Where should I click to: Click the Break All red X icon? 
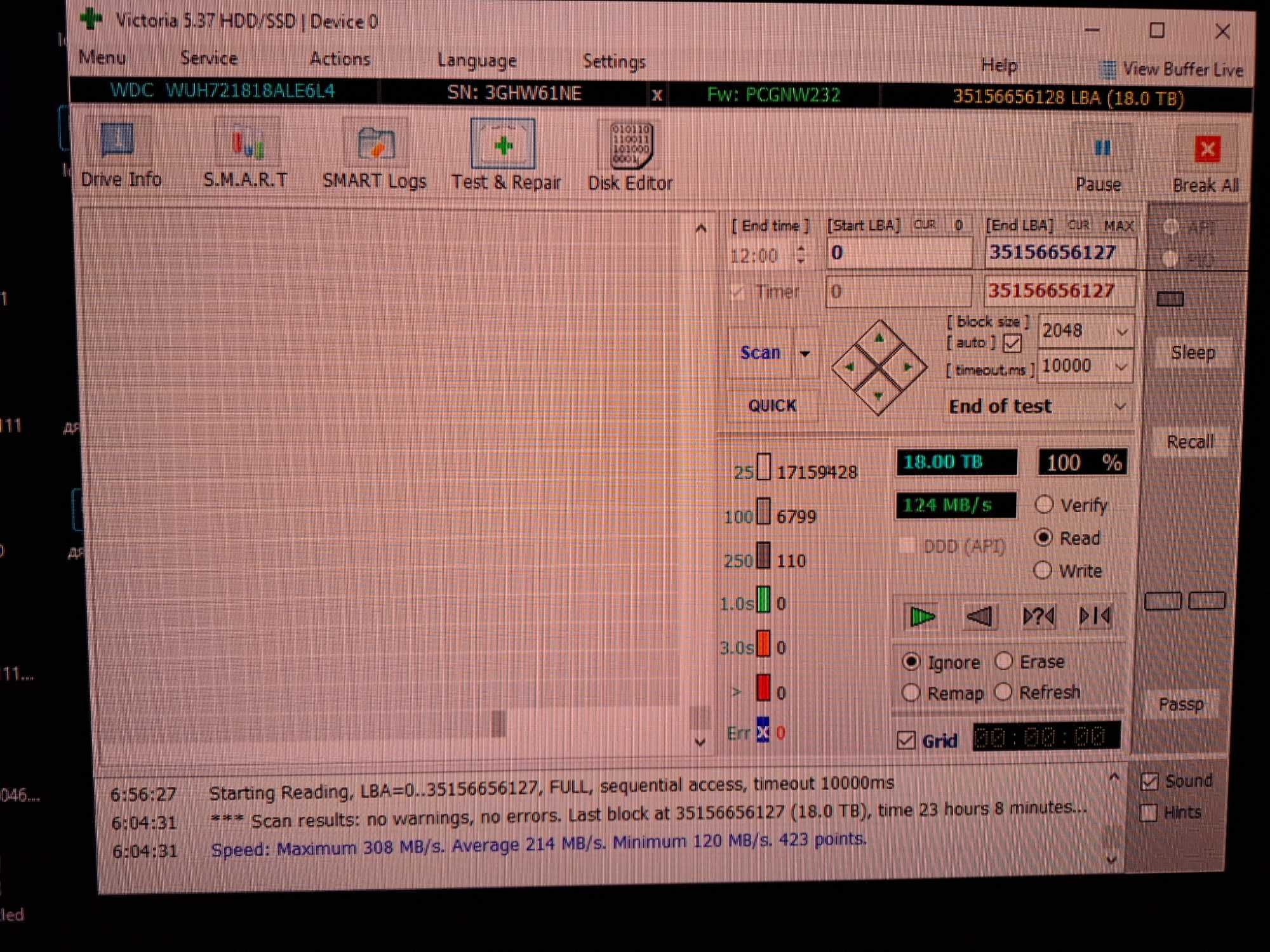click(x=1207, y=150)
